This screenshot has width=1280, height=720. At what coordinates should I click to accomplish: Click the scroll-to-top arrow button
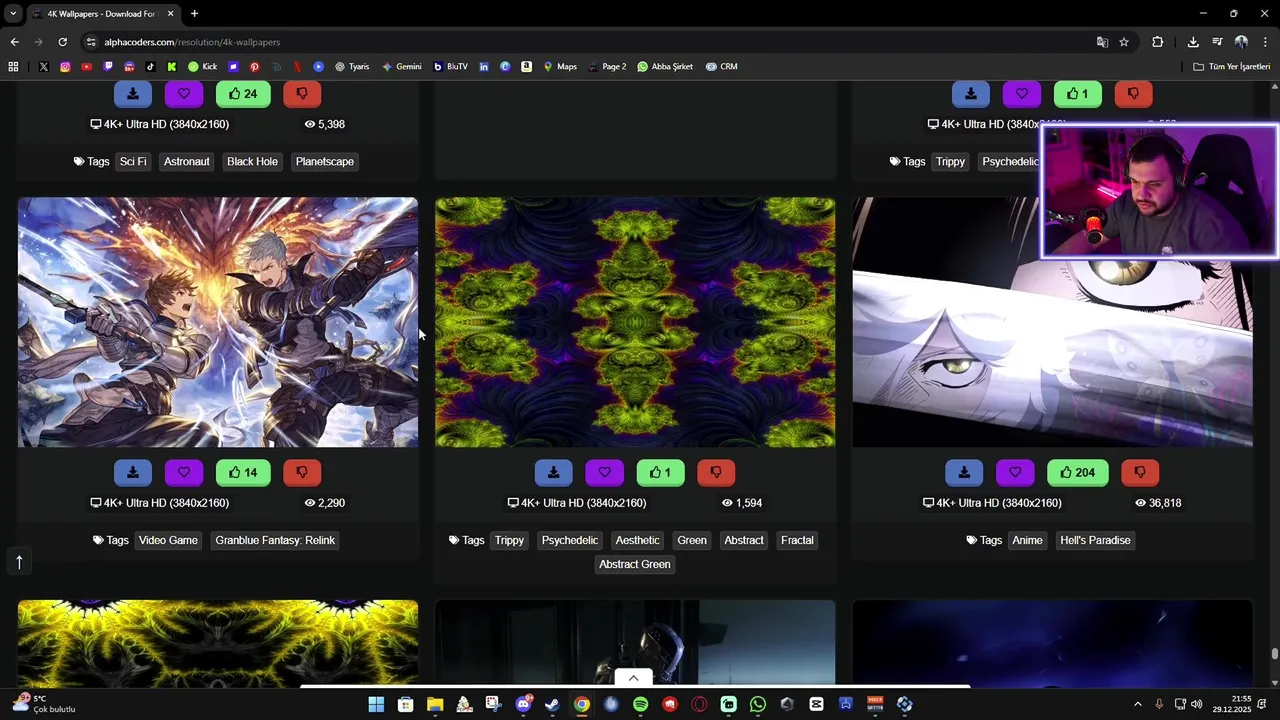18,562
